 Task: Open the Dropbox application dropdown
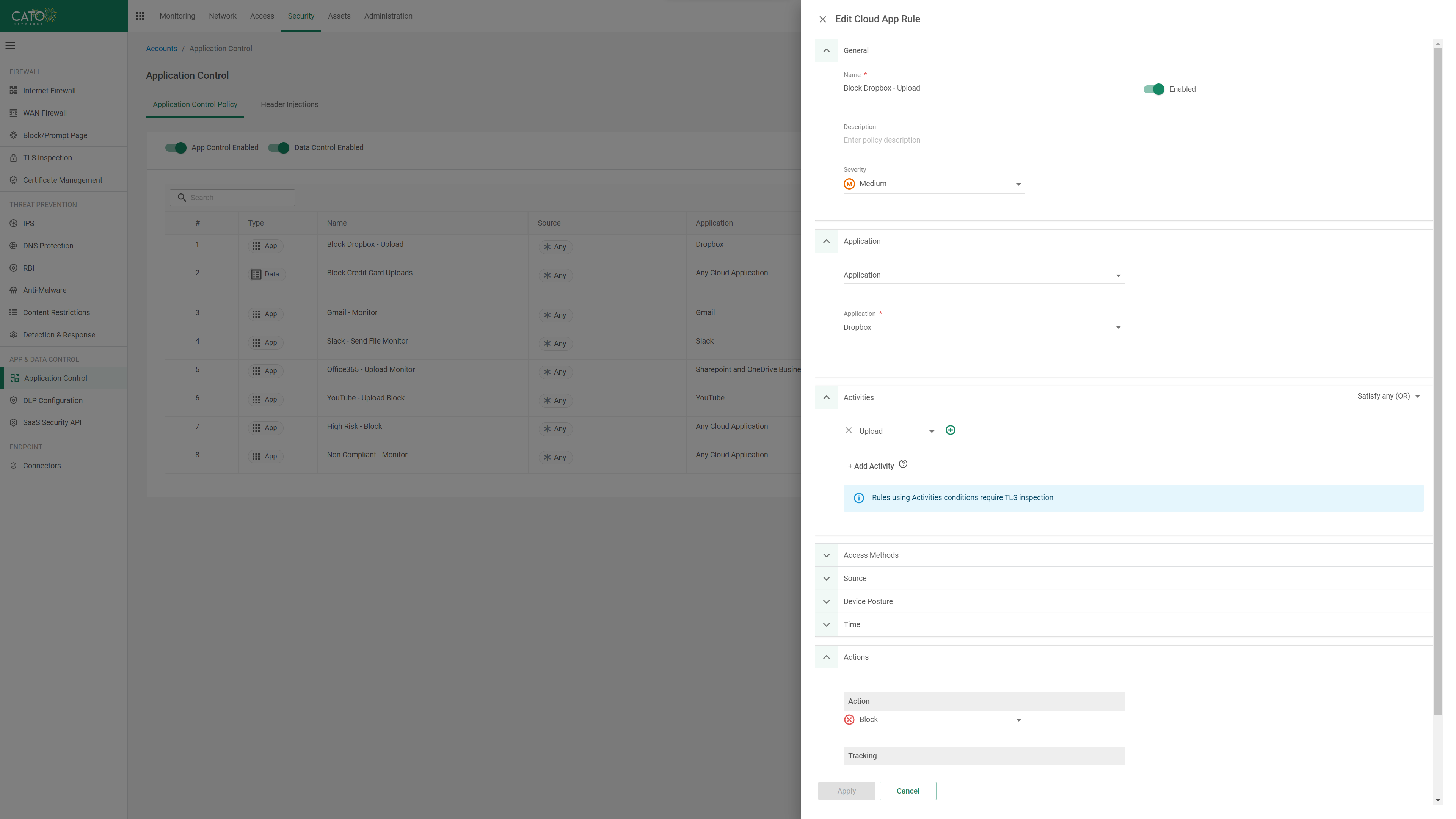[984, 327]
